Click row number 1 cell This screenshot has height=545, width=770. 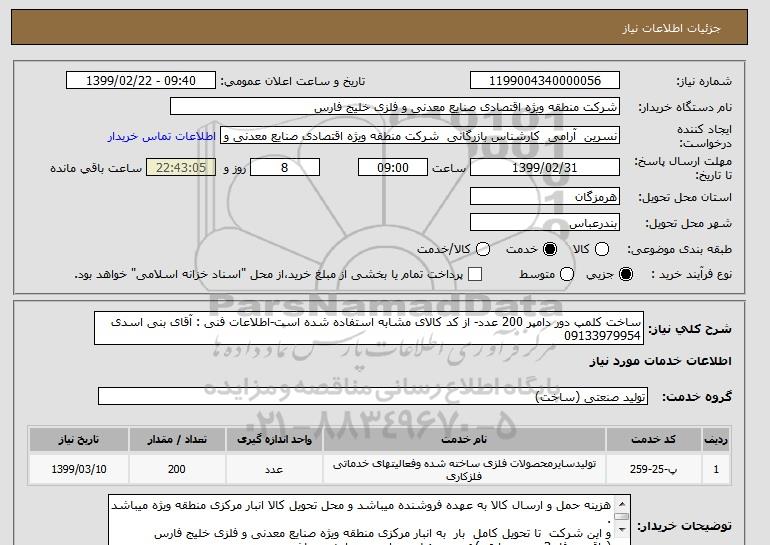(x=716, y=469)
